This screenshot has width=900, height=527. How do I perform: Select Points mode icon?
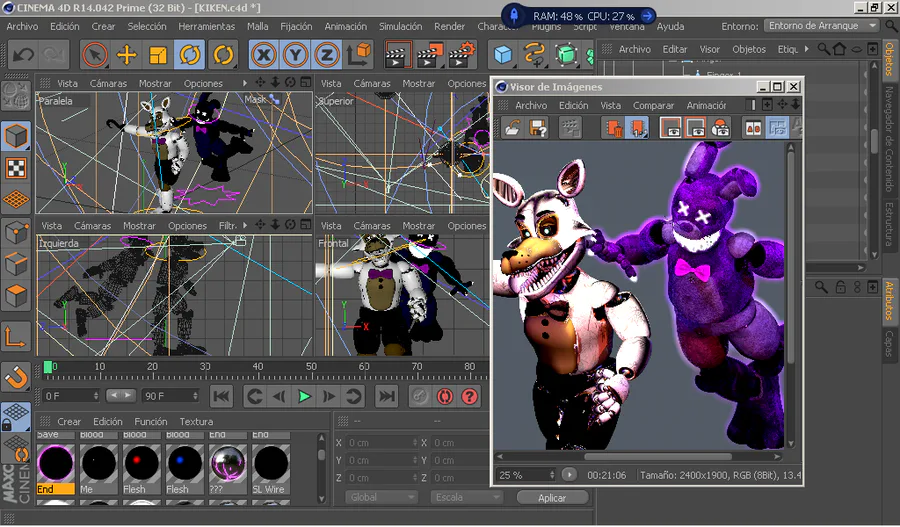pos(16,232)
